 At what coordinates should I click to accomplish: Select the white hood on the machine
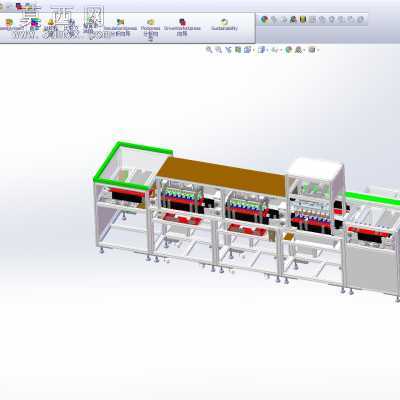point(315,169)
